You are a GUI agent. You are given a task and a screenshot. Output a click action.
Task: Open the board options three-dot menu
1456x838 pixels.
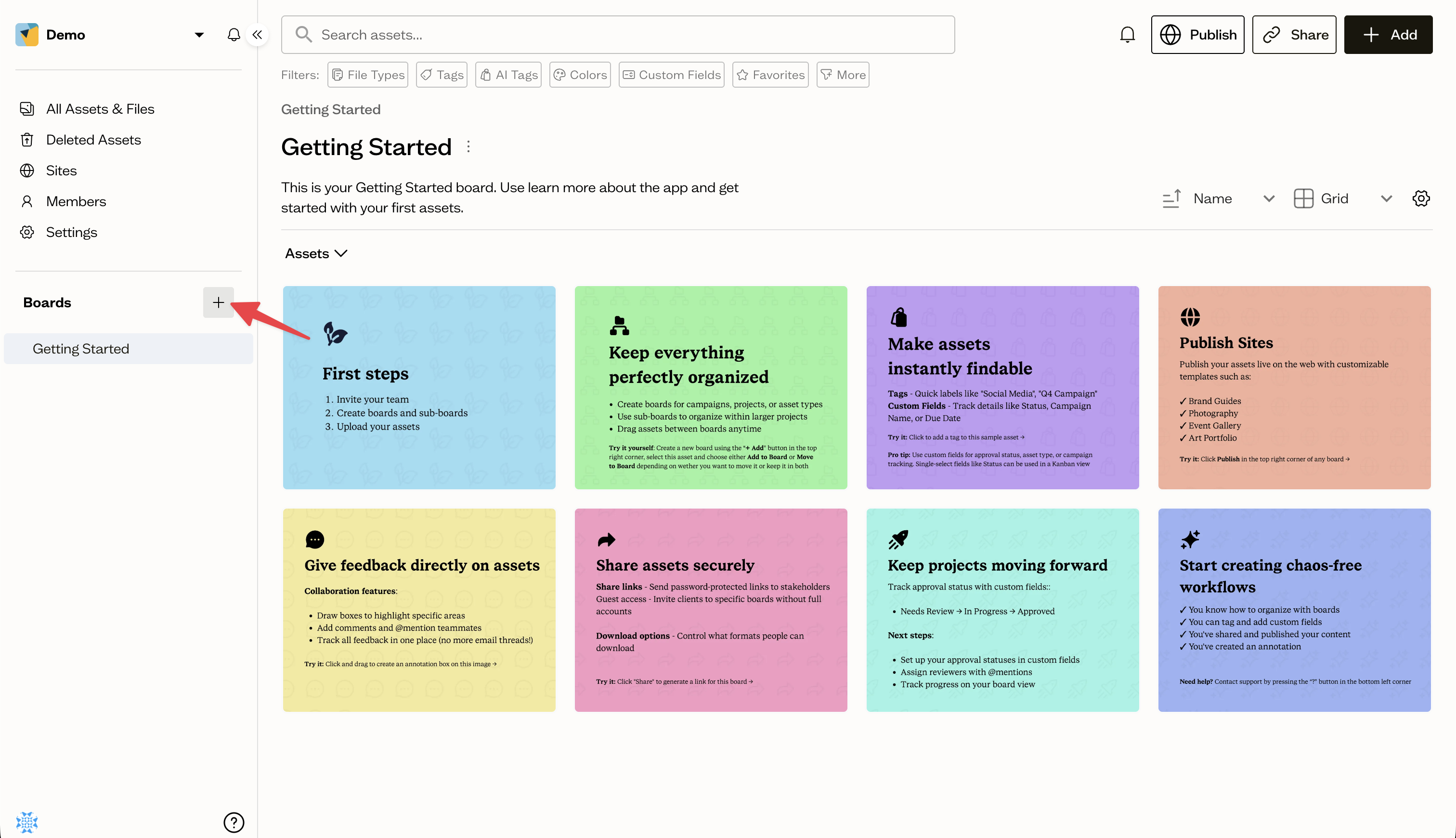point(468,147)
